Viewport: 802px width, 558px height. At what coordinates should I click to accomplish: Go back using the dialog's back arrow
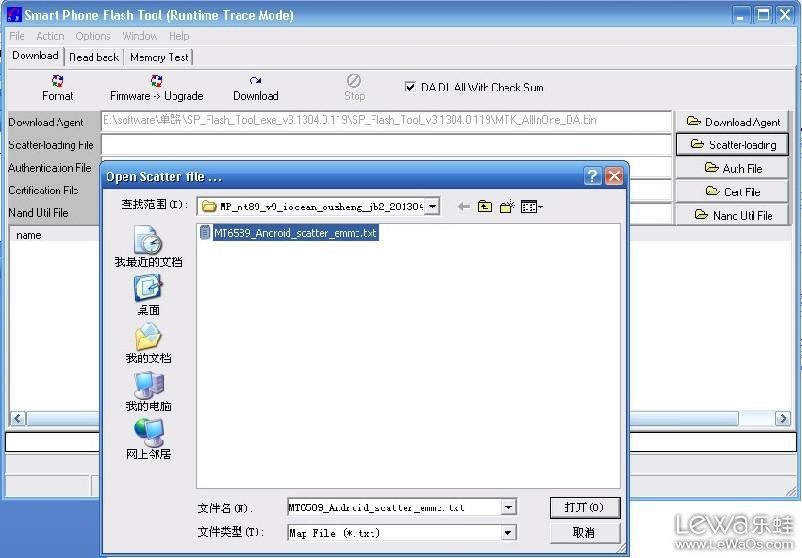coord(463,207)
